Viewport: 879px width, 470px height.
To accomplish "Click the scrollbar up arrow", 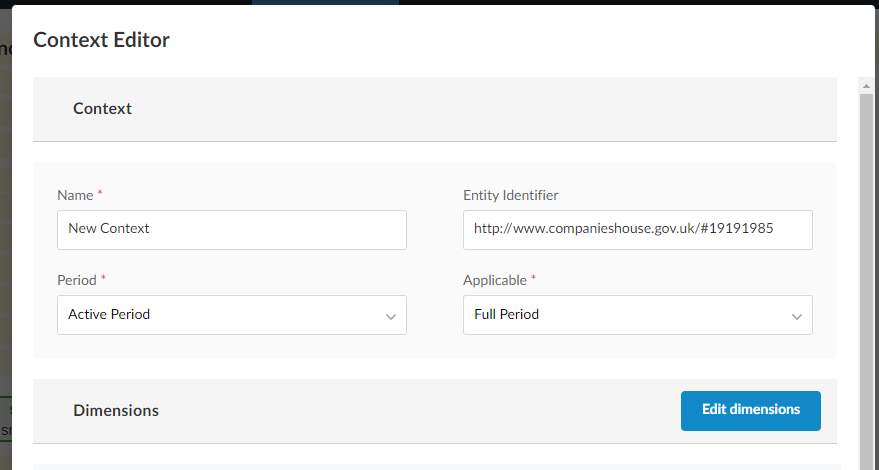I will click(866, 87).
